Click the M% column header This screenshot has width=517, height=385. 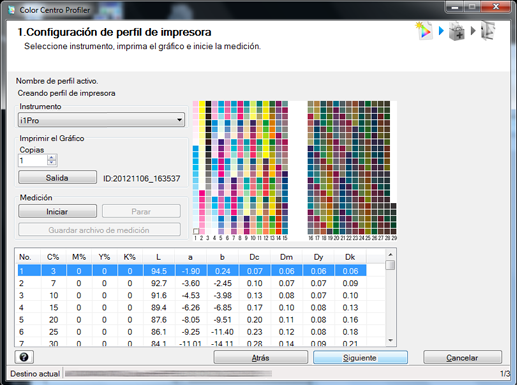point(79,257)
